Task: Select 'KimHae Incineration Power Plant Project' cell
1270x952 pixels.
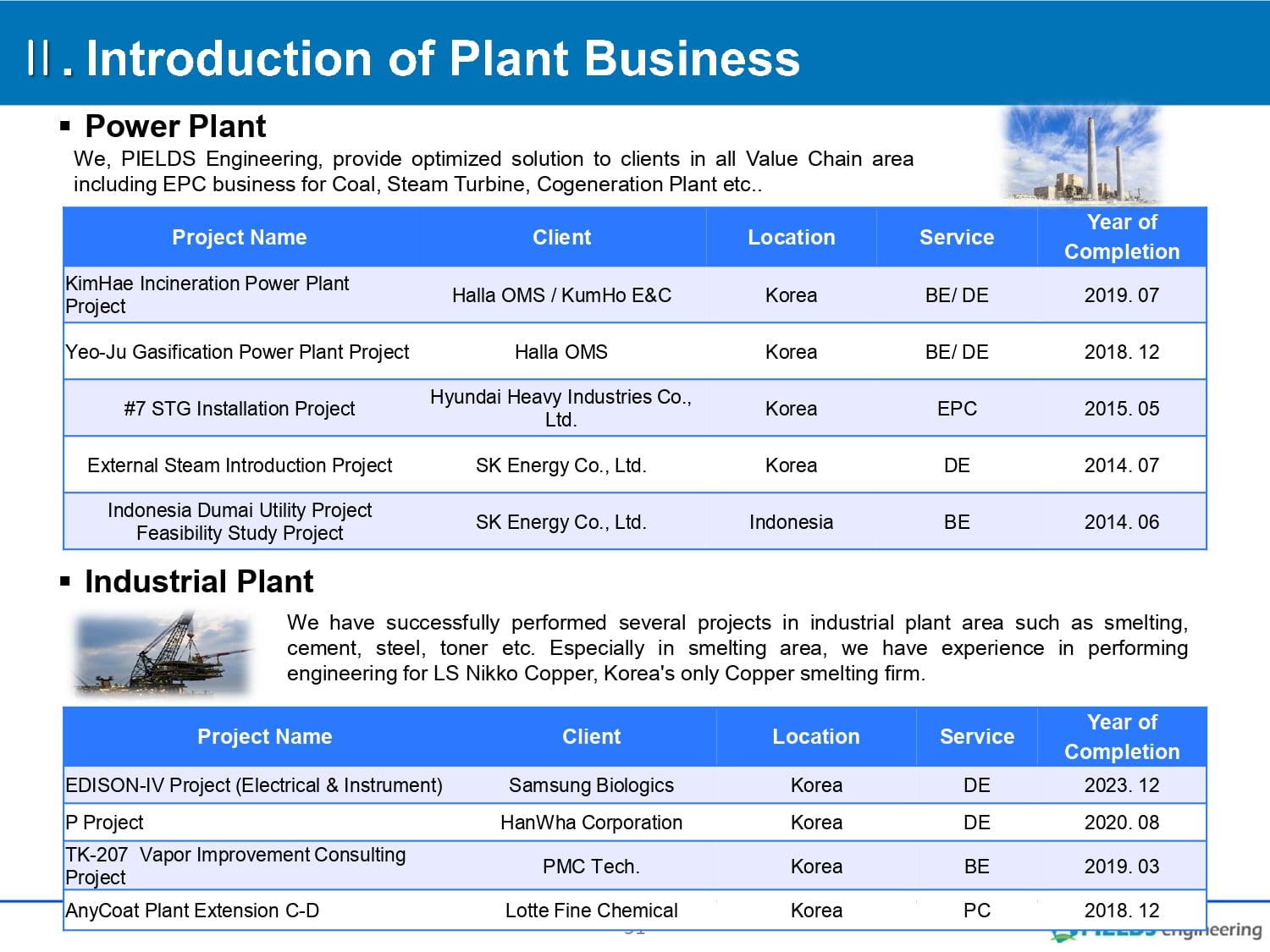Action: [240, 295]
